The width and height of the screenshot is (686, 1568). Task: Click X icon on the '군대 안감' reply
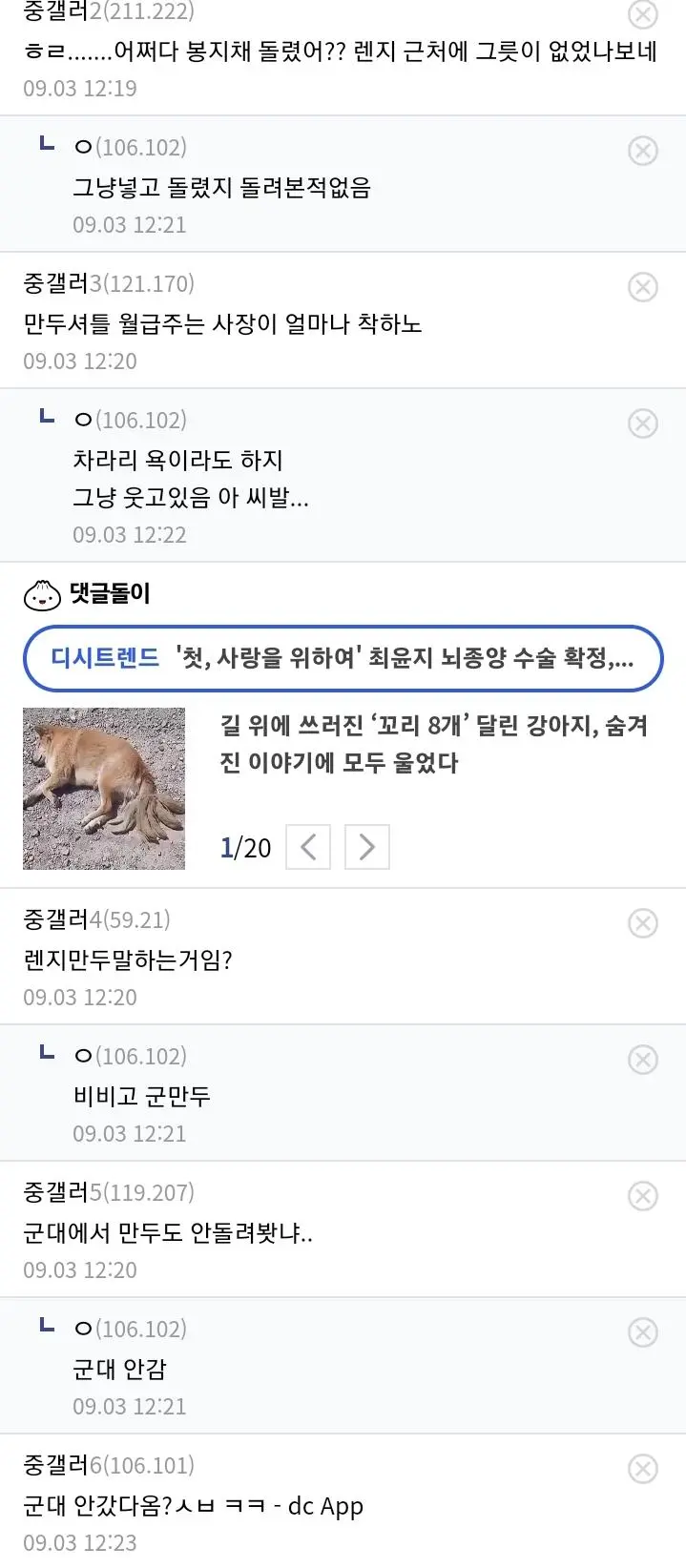(x=643, y=1332)
